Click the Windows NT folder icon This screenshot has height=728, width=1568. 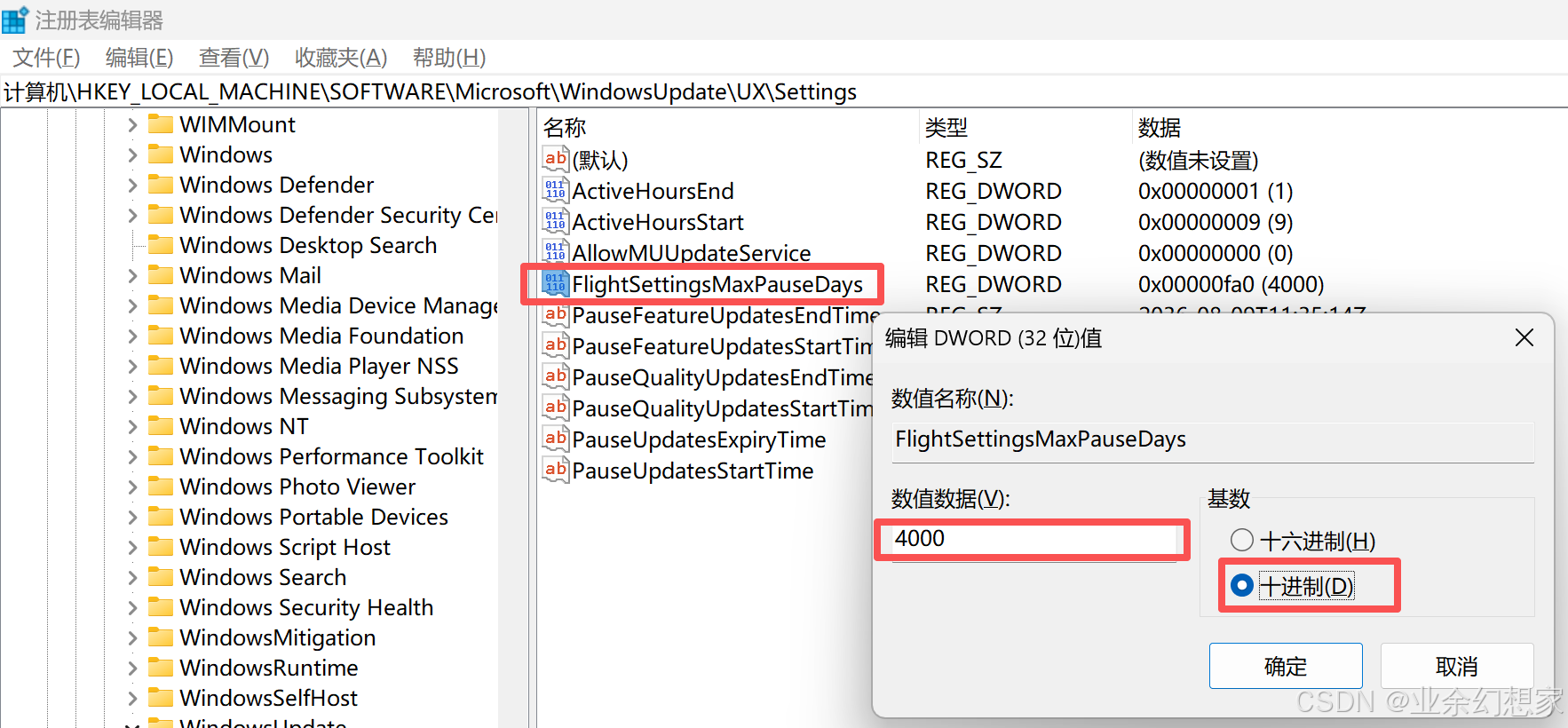(x=161, y=425)
